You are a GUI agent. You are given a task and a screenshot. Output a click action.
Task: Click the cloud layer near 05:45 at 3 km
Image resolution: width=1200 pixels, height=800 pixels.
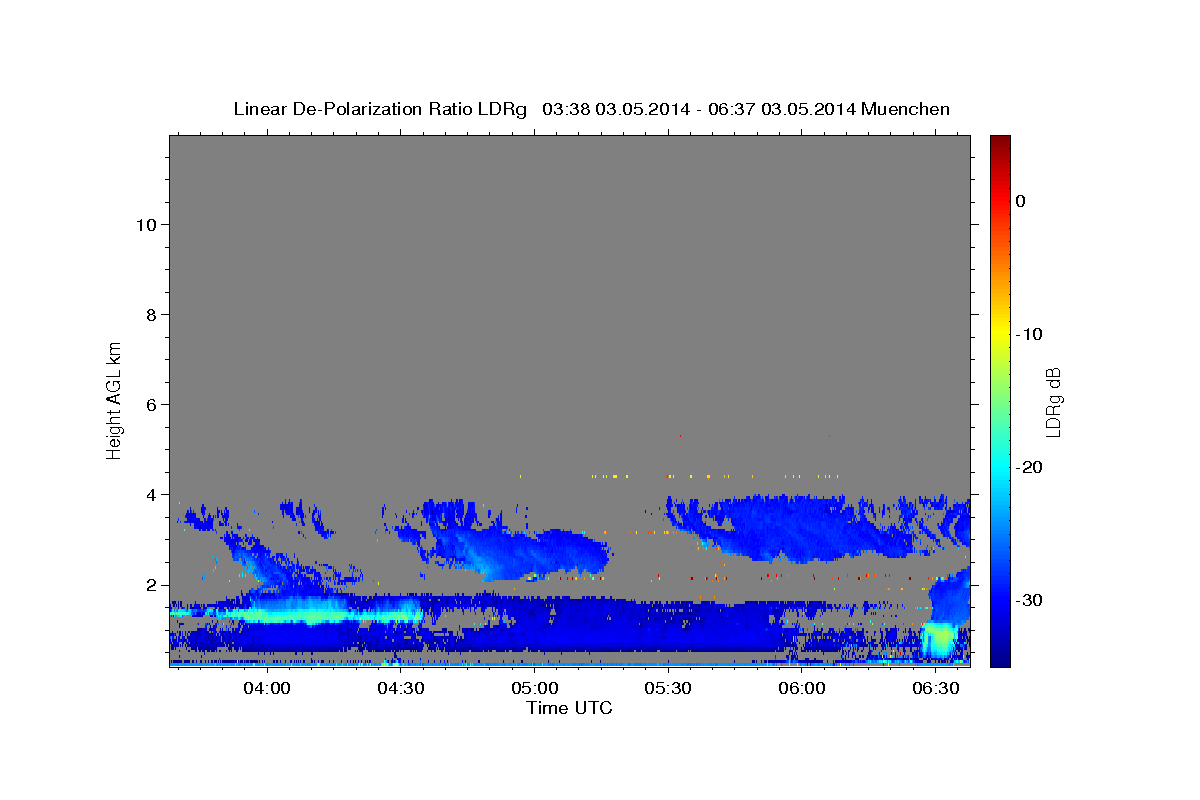coord(790,528)
